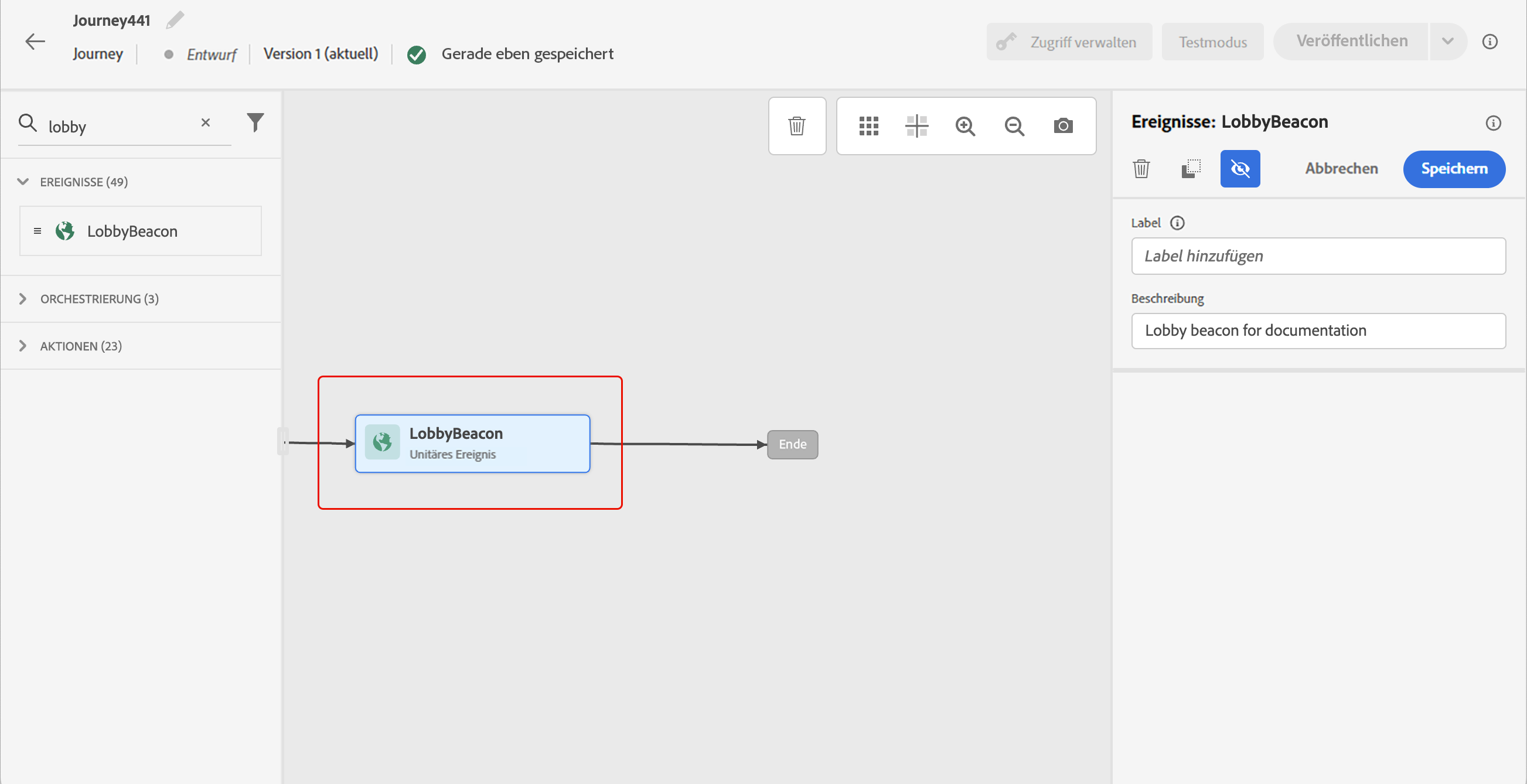Open the palette filter funnel

pyautogui.click(x=255, y=122)
